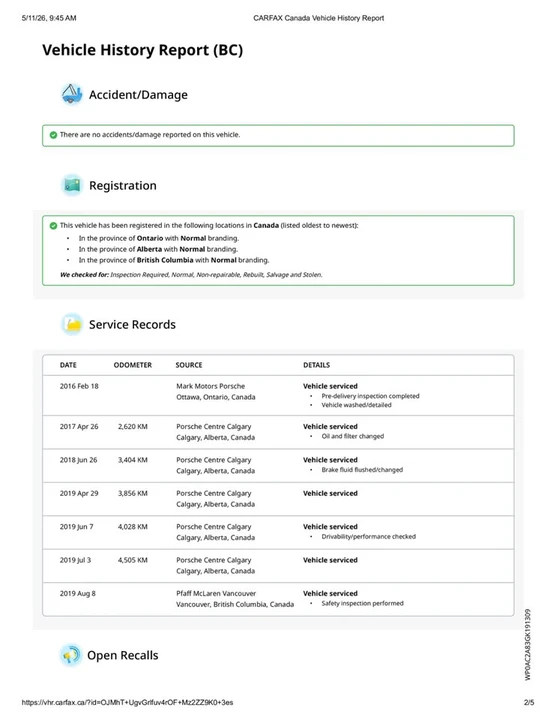Click the DATE column header
This screenshot has height=720, width=556.
[x=68, y=365]
